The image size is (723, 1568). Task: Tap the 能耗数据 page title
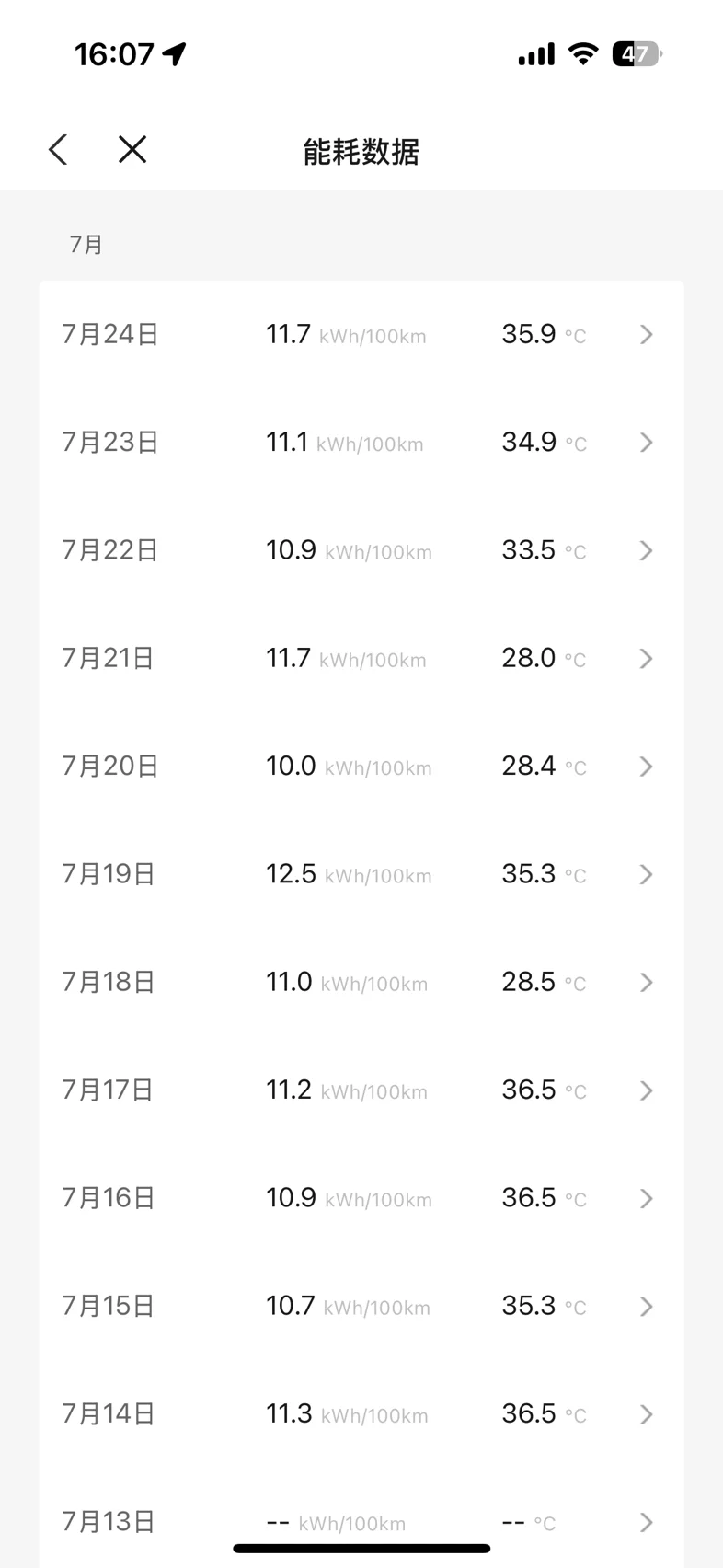pos(361,151)
